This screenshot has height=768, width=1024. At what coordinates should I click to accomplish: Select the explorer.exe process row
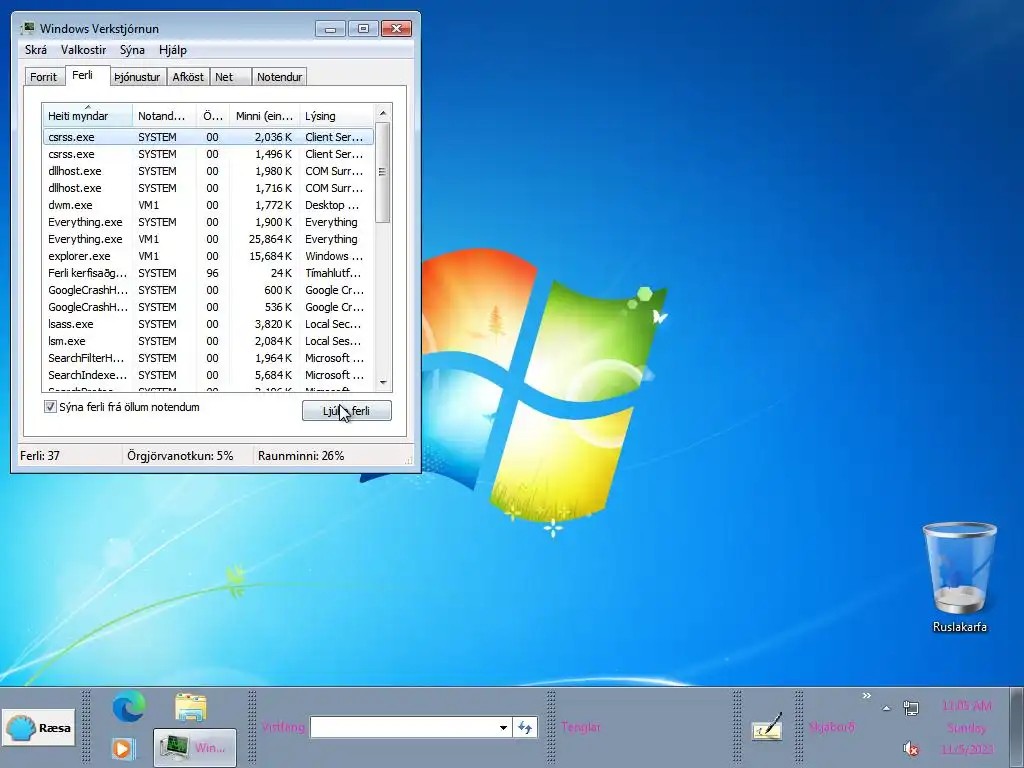coord(208,256)
